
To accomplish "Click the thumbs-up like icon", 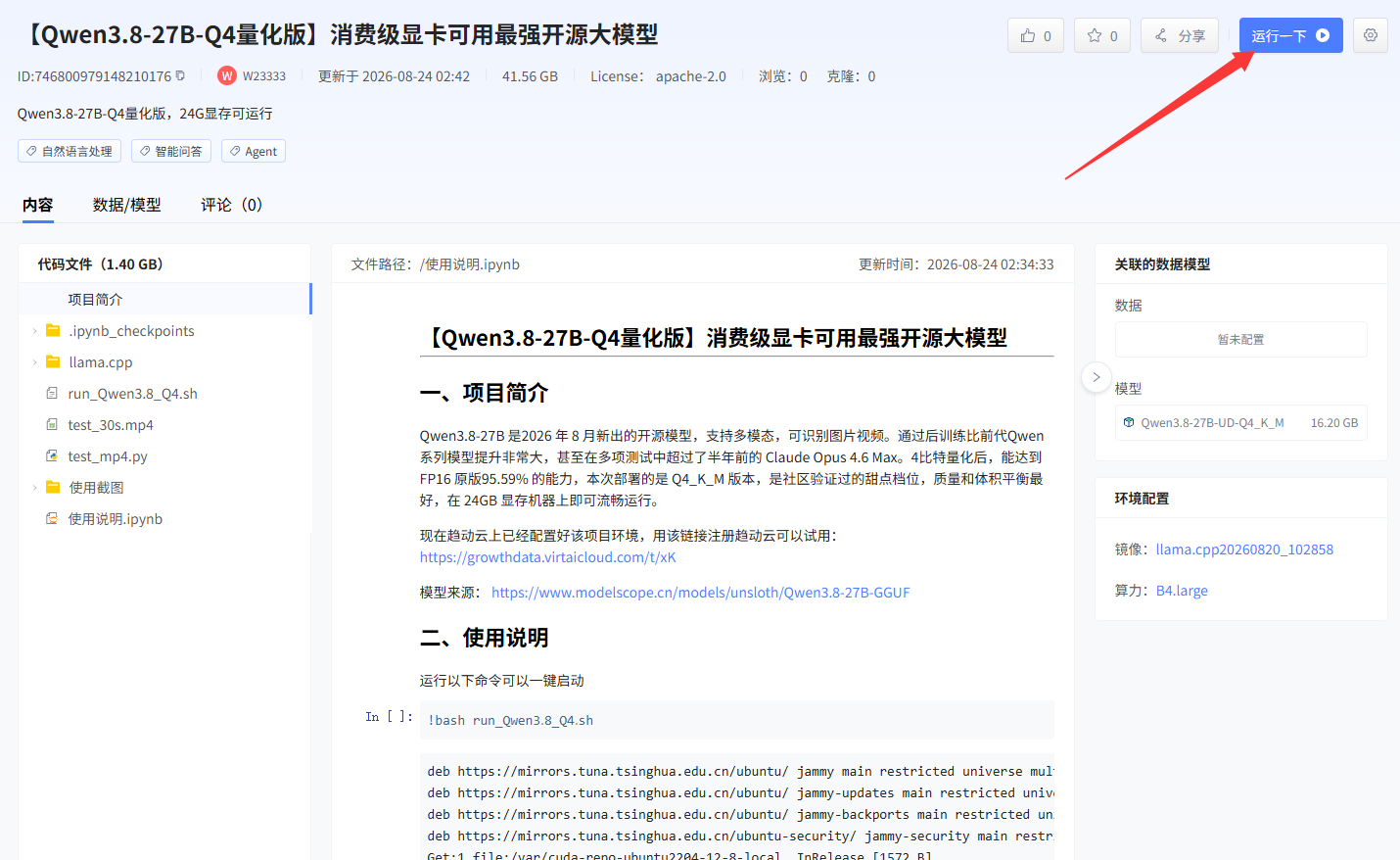I will point(1028,36).
